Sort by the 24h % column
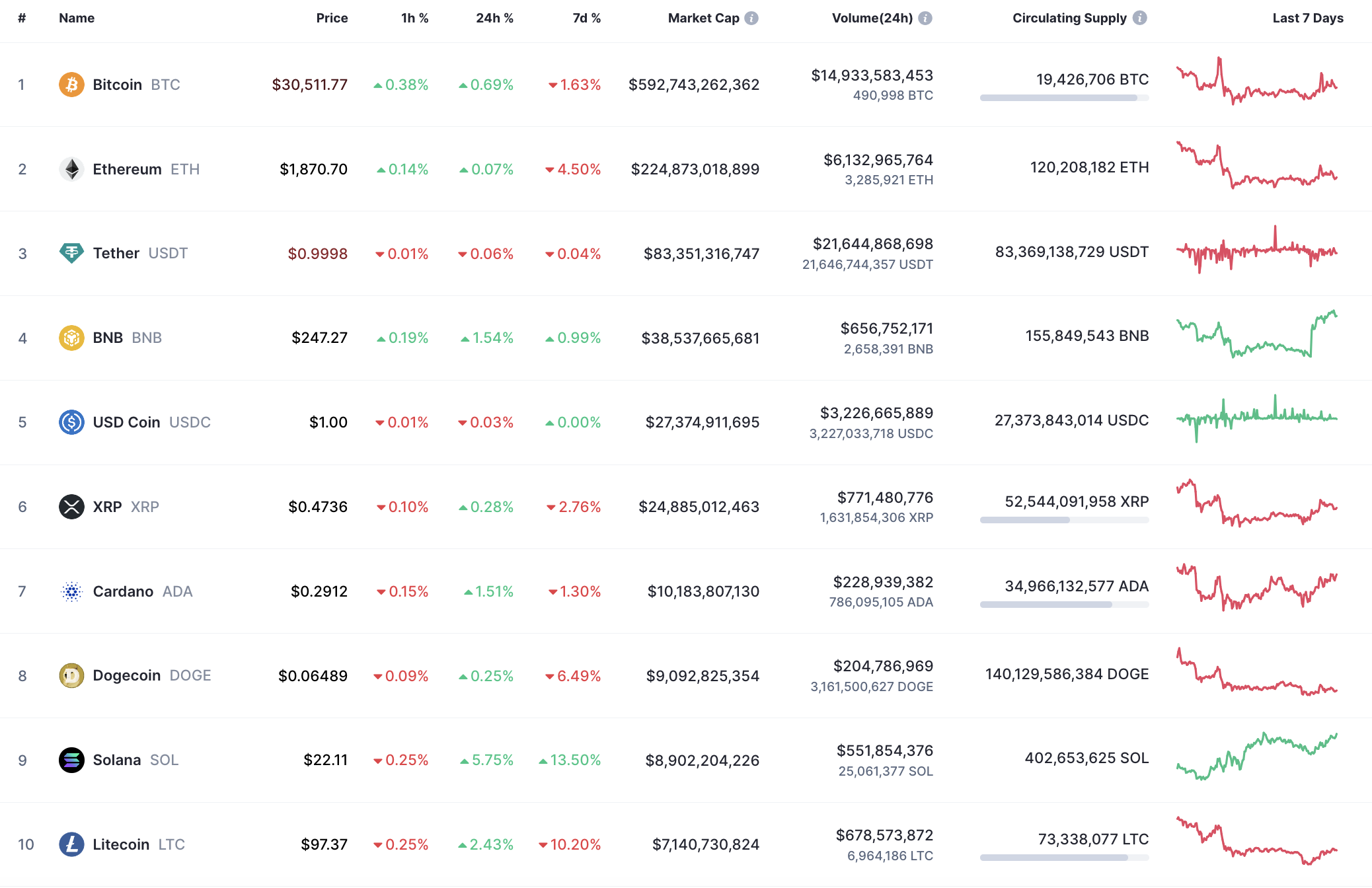 (x=494, y=18)
